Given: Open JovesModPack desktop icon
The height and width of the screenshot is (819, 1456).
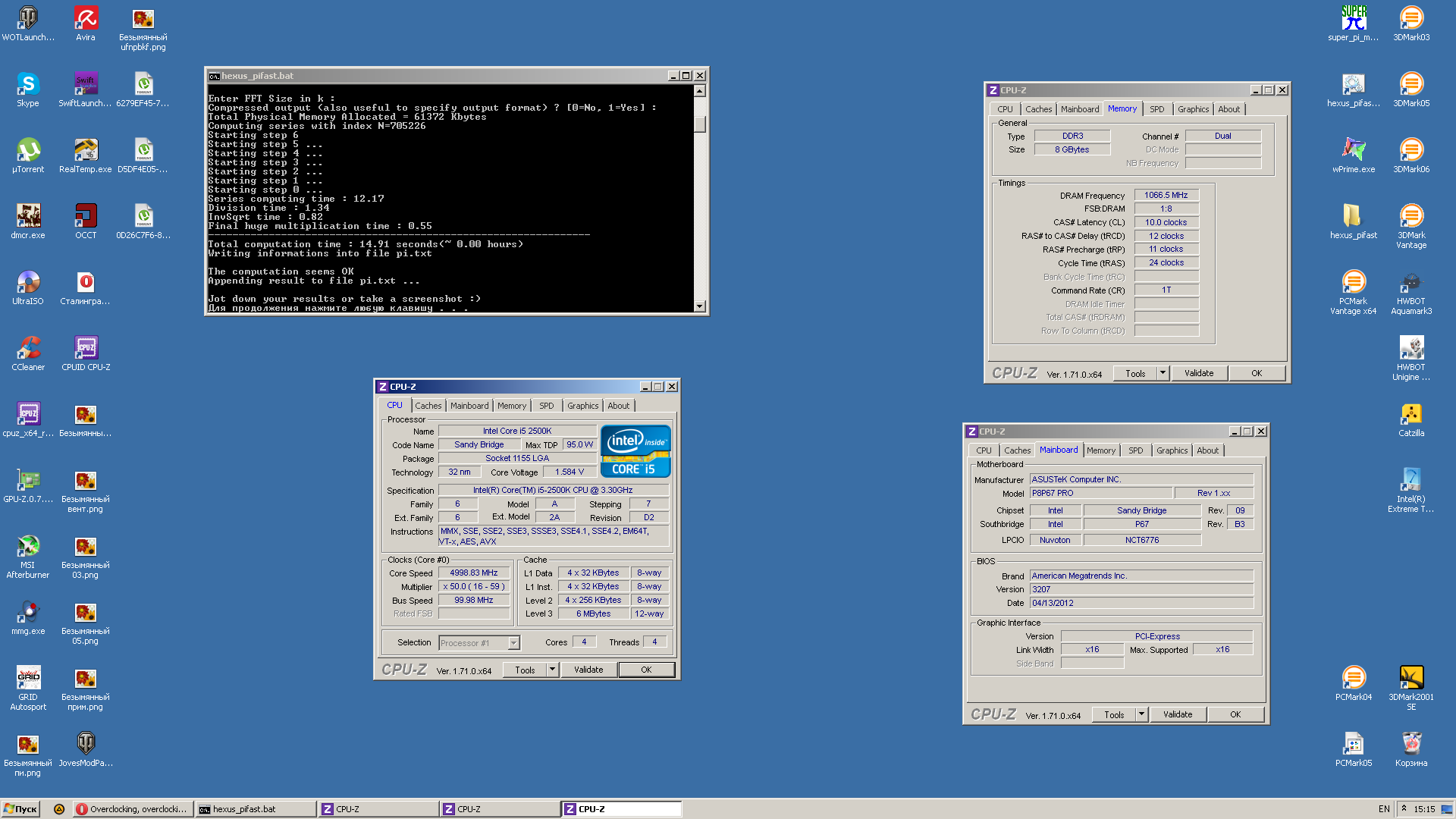Looking at the screenshot, I should [86, 749].
